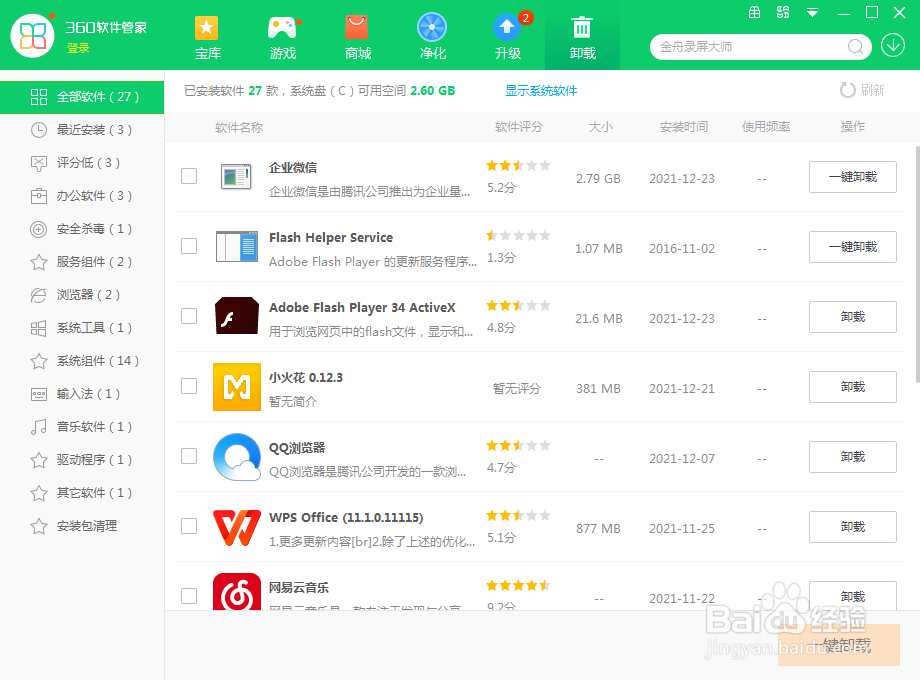The height and width of the screenshot is (680, 920).
Task: Open the 游戏 gamepad icon tab
Action: [x=282, y=37]
